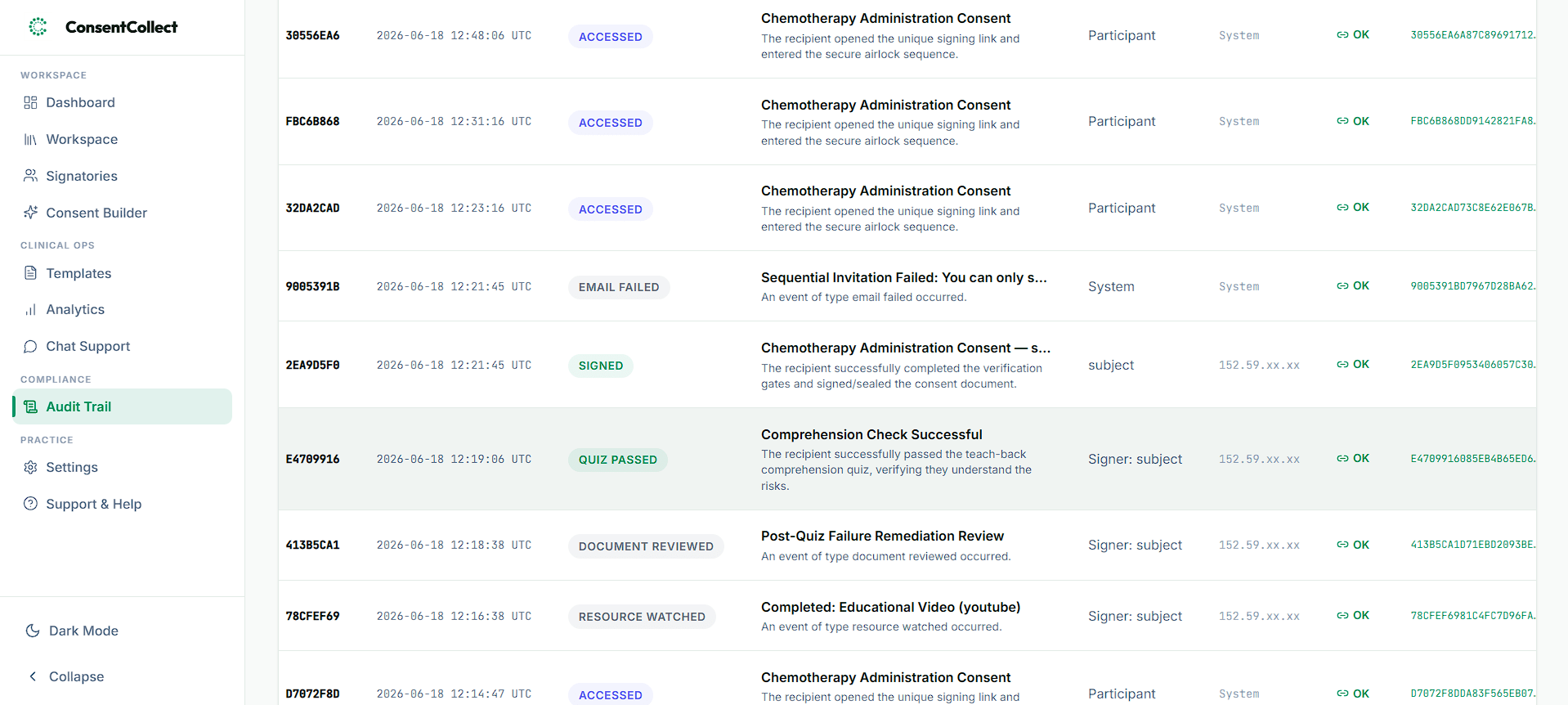Click the Templates document icon
This screenshot has height=705, width=1568.
[x=30, y=273]
